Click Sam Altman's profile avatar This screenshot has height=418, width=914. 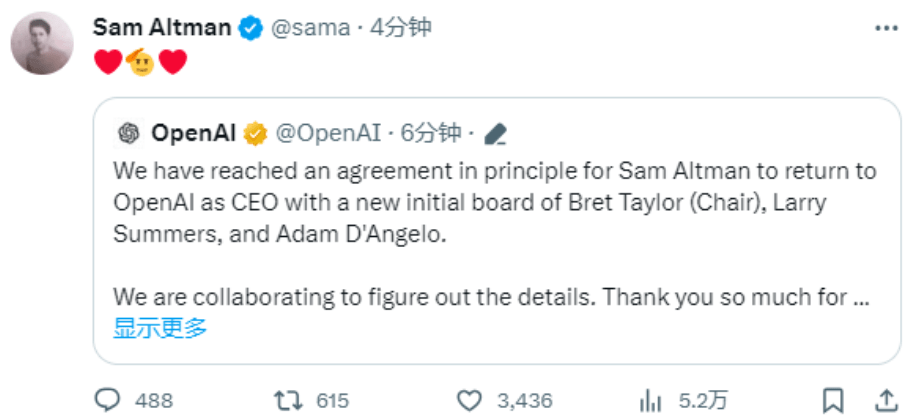pos(41,45)
